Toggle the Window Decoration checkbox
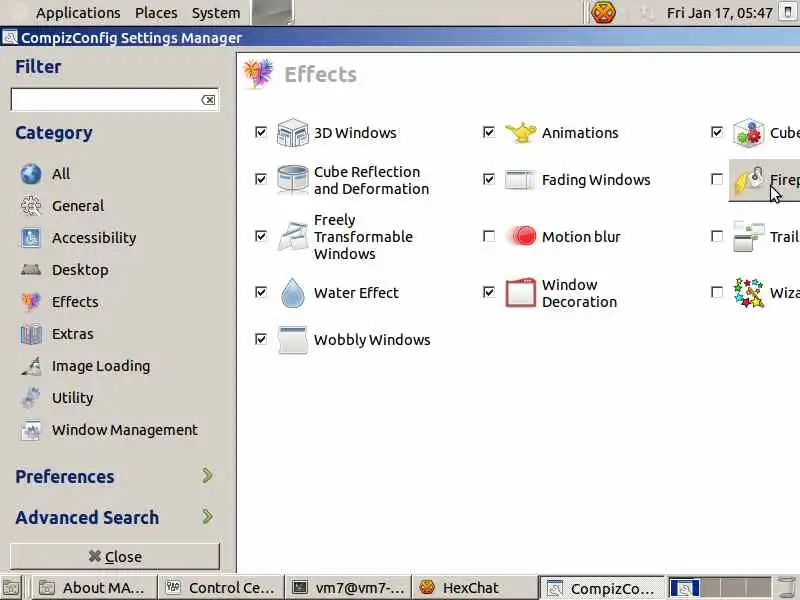This screenshot has height=600, width=800. point(489,292)
